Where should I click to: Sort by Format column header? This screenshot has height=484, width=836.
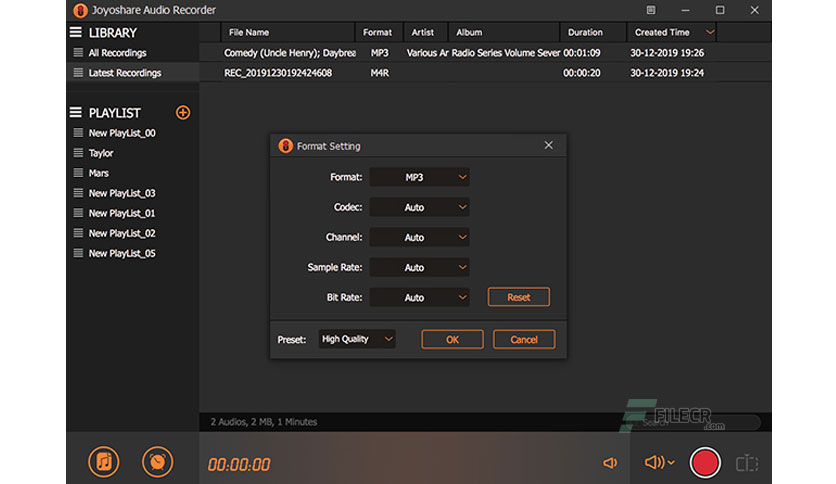coord(379,33)
